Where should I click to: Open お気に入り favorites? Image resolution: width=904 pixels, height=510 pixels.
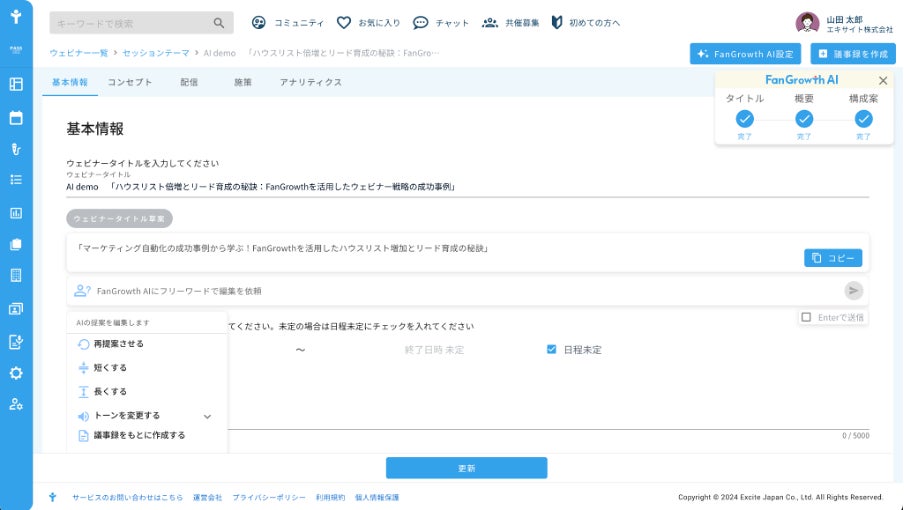click(368, 22)
